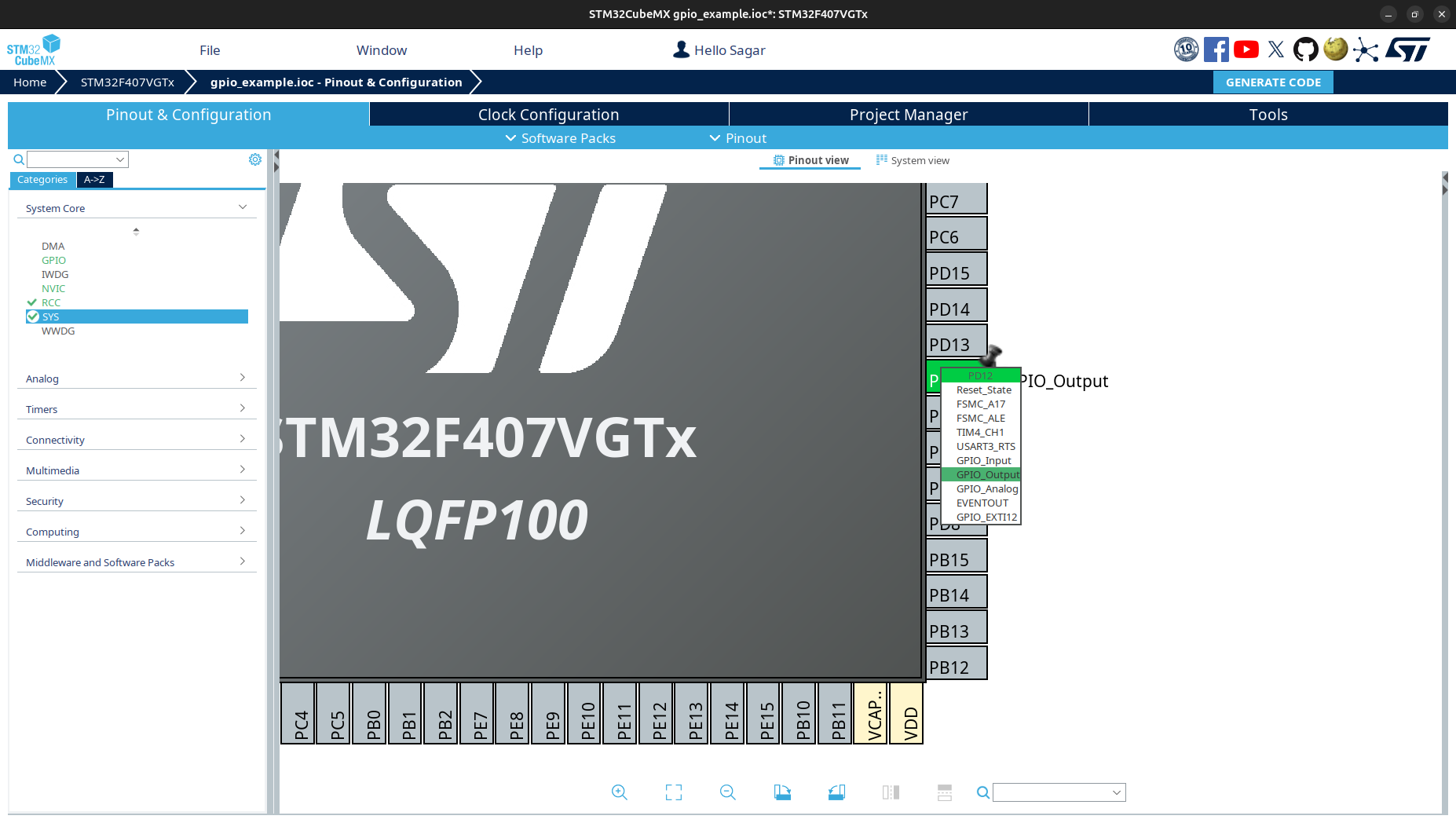
Task: Open the ST community network icon
Action: (1366, 50)
